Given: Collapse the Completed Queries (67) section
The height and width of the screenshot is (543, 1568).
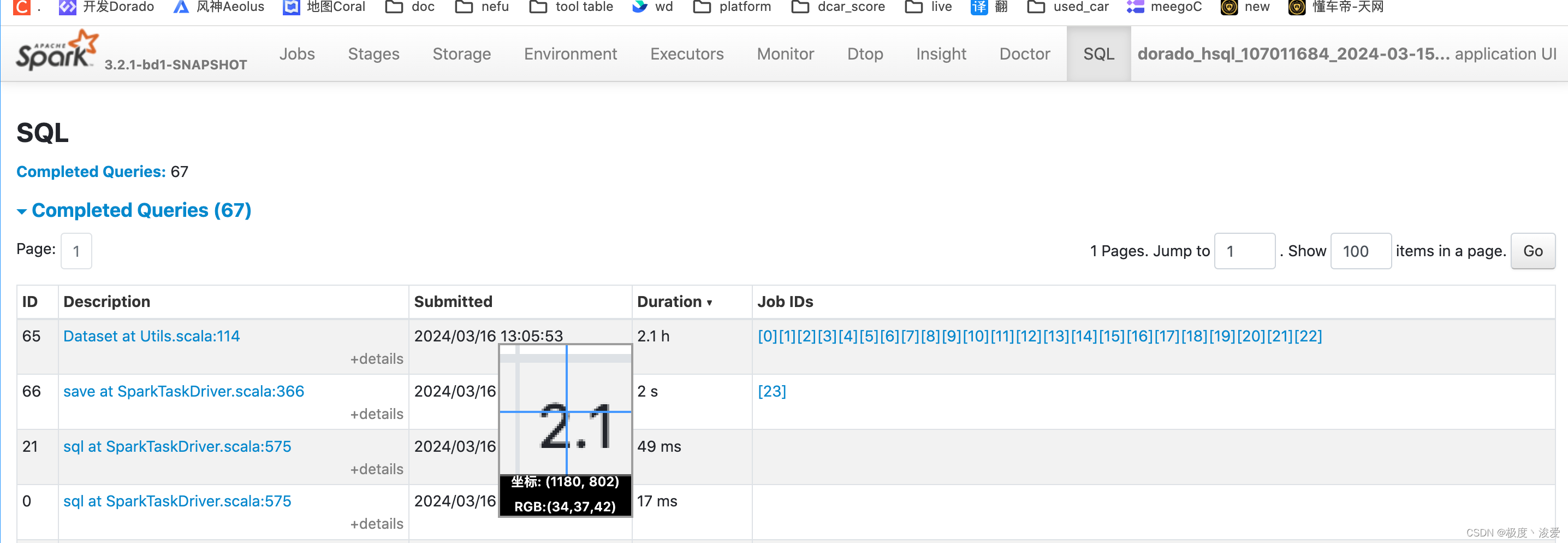Looking at the screenshot, I should (x=134, y=210).
